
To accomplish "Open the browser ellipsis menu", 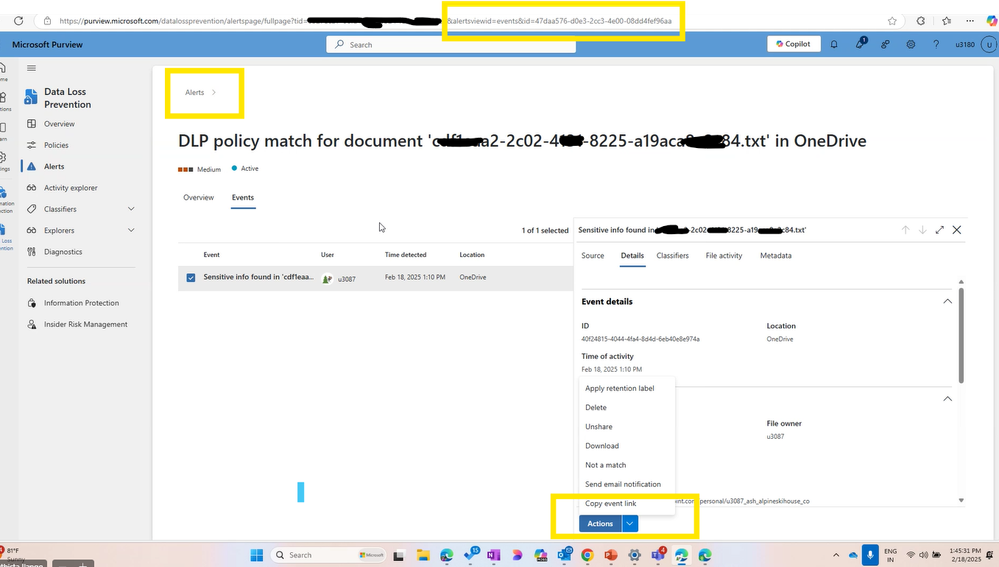I will 970,20.
